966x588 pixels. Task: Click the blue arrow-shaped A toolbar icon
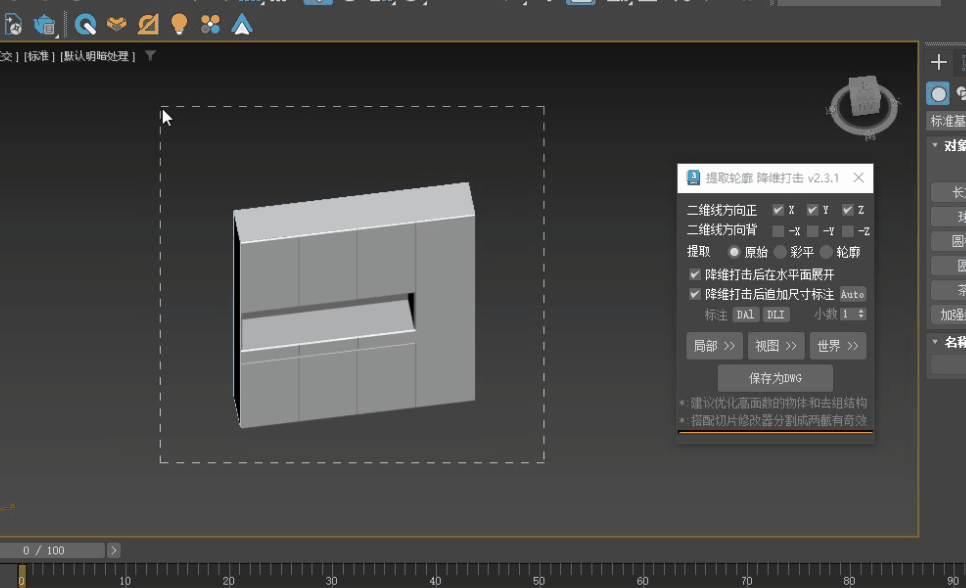(242, 25)
